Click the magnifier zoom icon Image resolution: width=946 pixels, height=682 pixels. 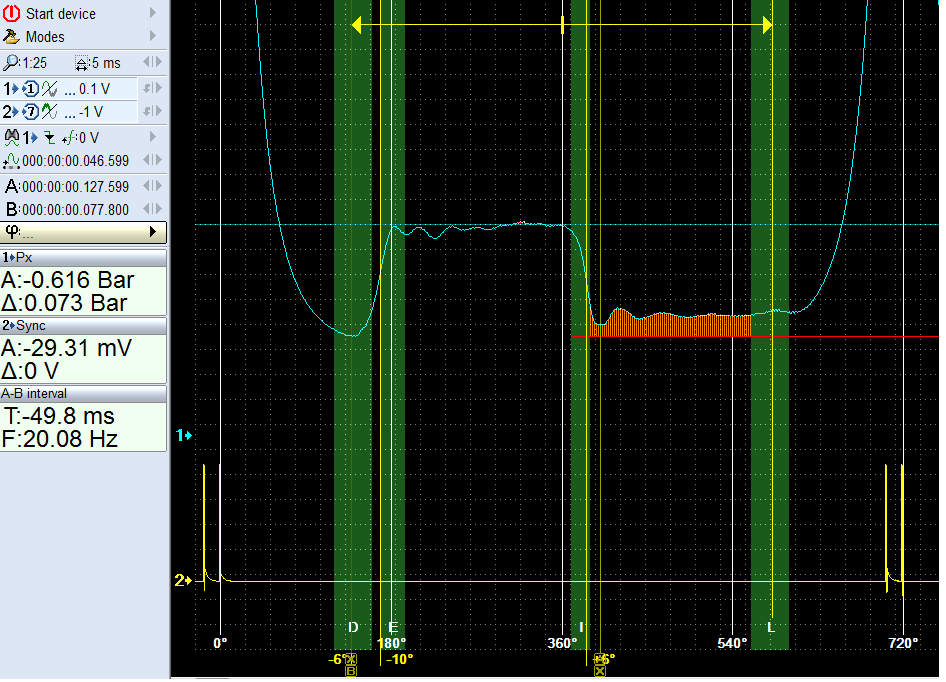tap(10, 62)
